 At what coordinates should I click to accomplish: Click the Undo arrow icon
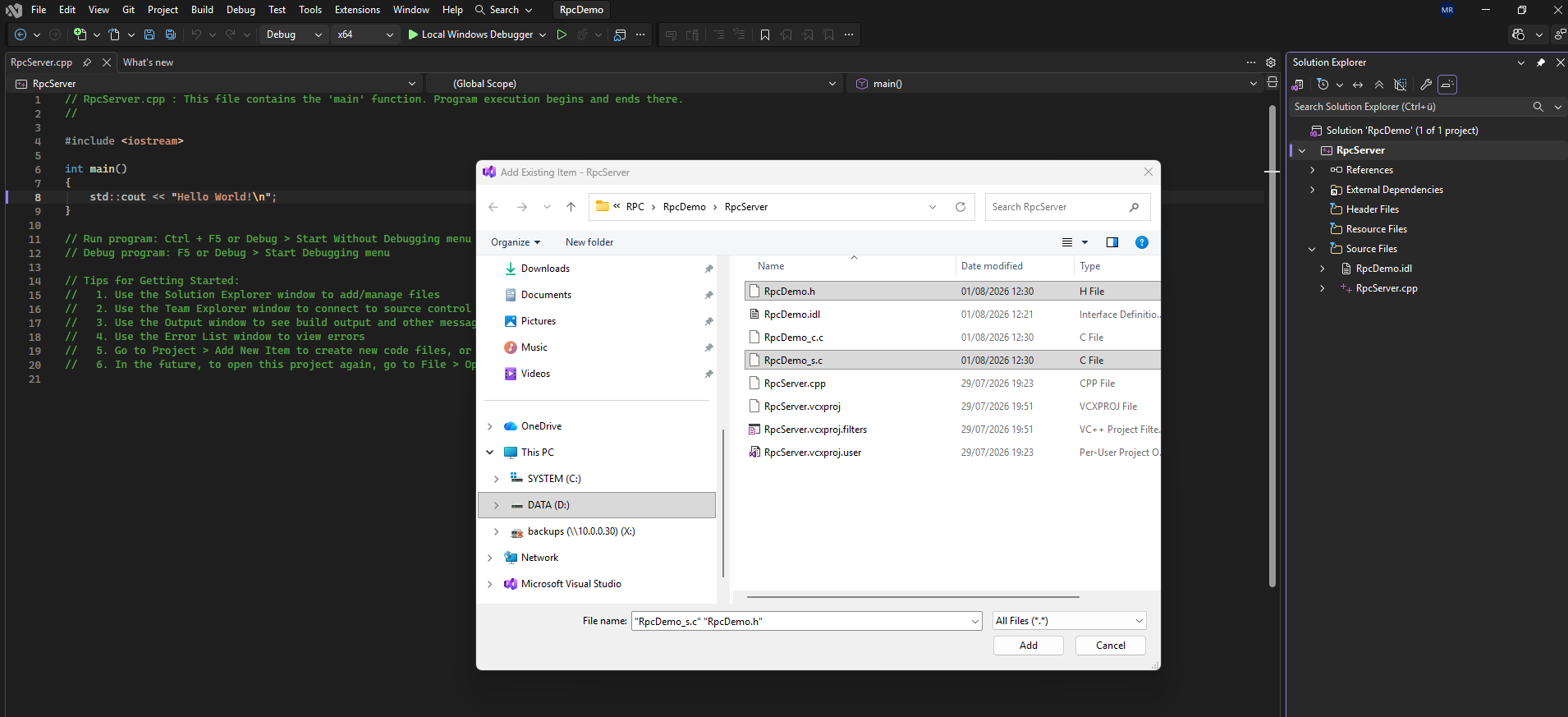(196, 34)
